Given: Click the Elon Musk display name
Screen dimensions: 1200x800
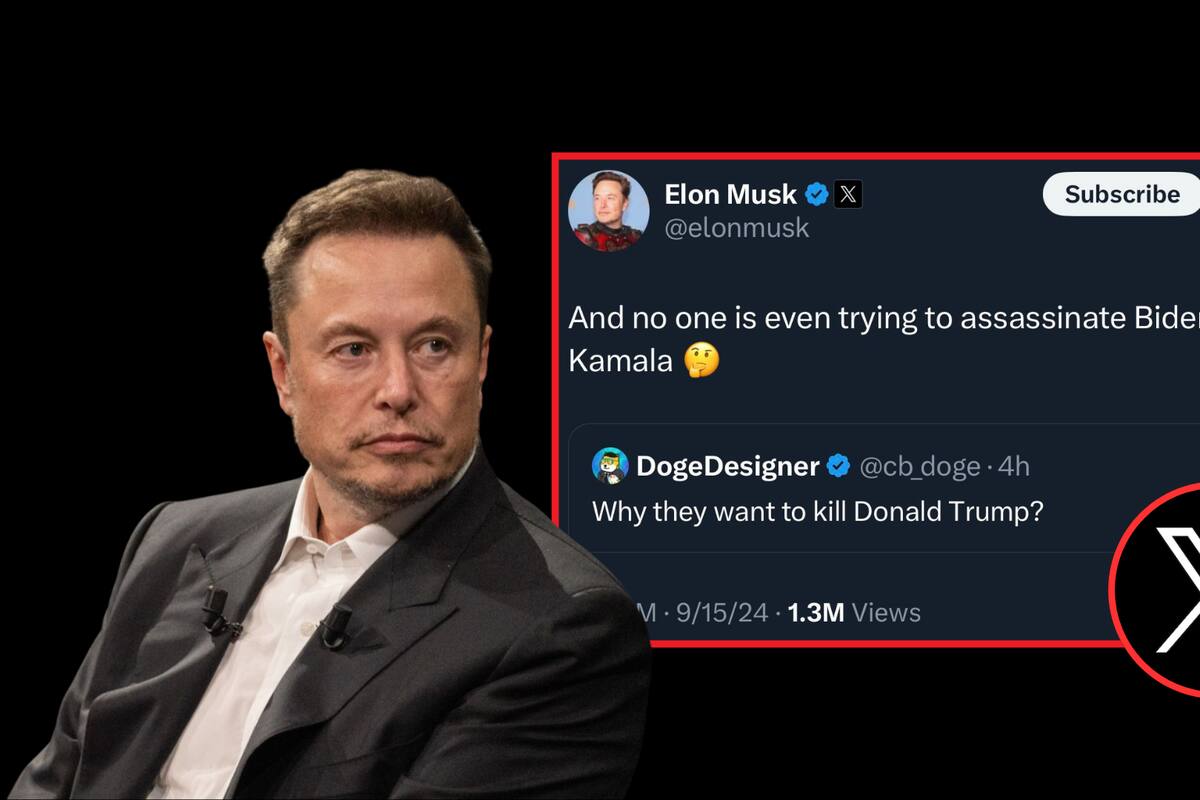Looking at the screenshot, I should (x=731, y=195).
